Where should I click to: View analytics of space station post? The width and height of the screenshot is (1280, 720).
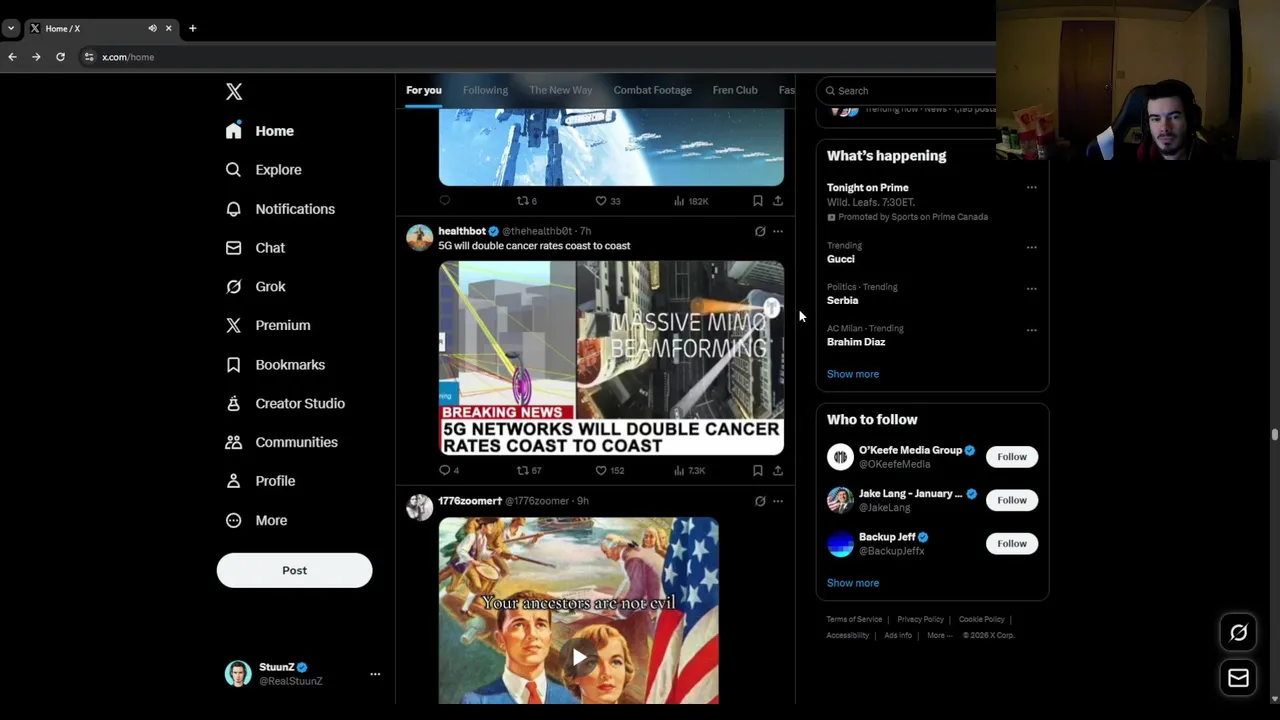click(x=690, y=201)
